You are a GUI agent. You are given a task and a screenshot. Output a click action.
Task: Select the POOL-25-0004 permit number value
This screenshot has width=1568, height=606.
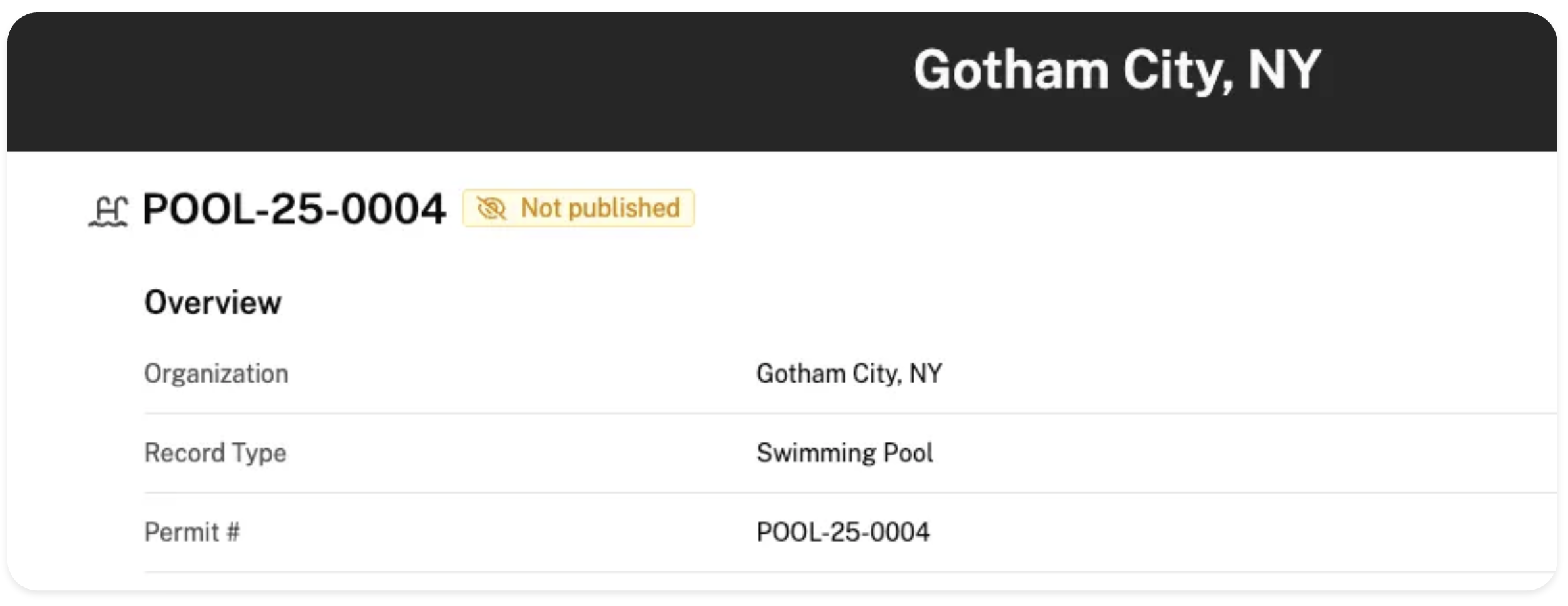click(843, 532)
